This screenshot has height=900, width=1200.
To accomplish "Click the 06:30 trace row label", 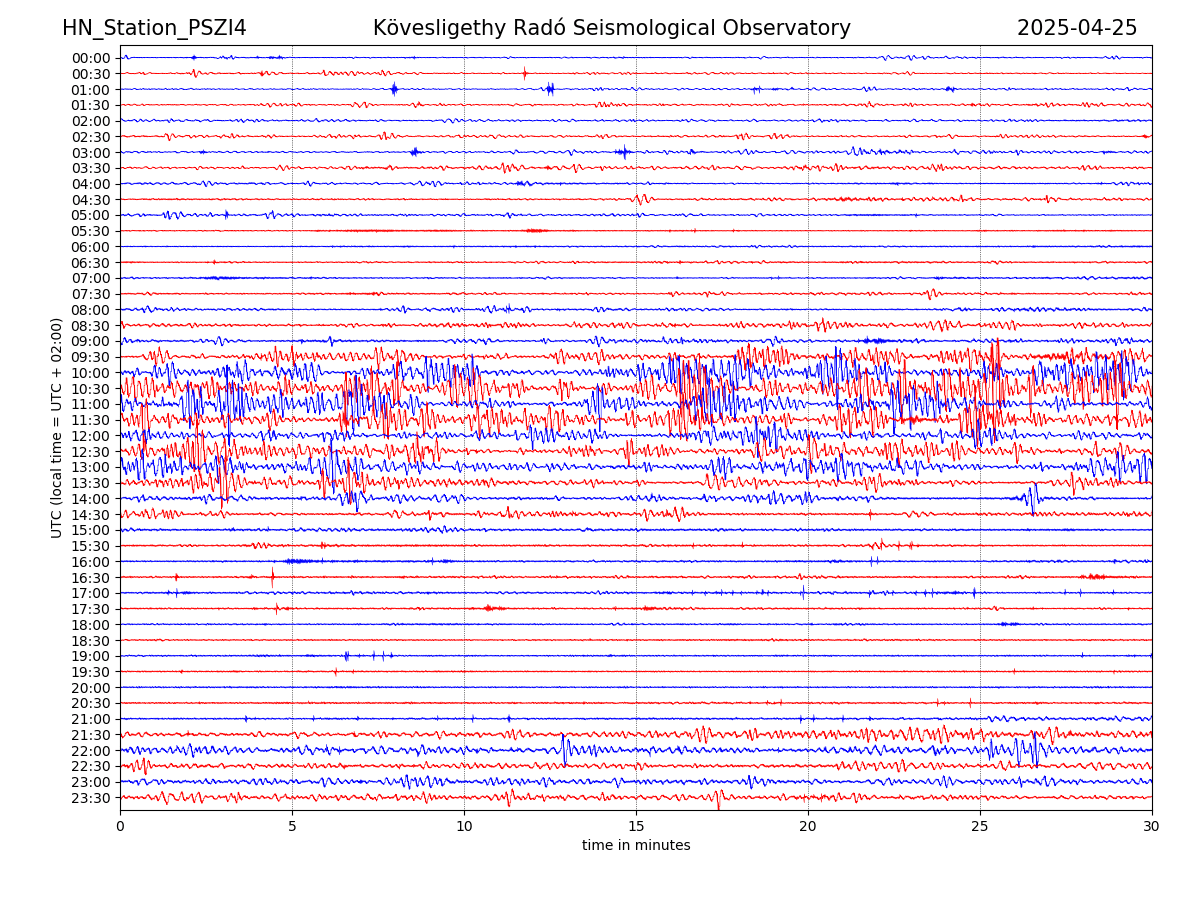I will 91,263.
